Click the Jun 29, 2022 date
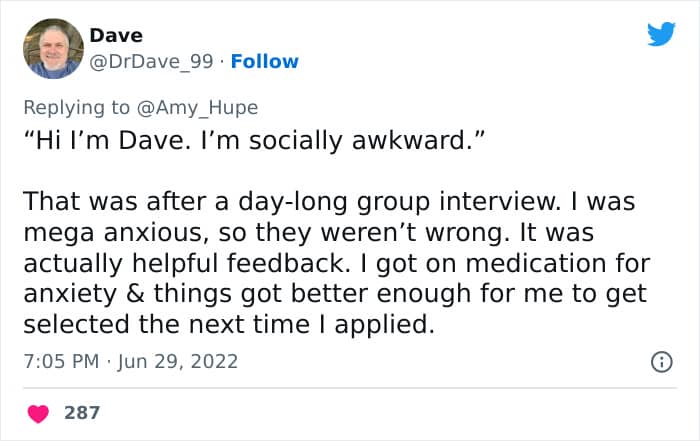The image size is (700, 441). (178, 362)
